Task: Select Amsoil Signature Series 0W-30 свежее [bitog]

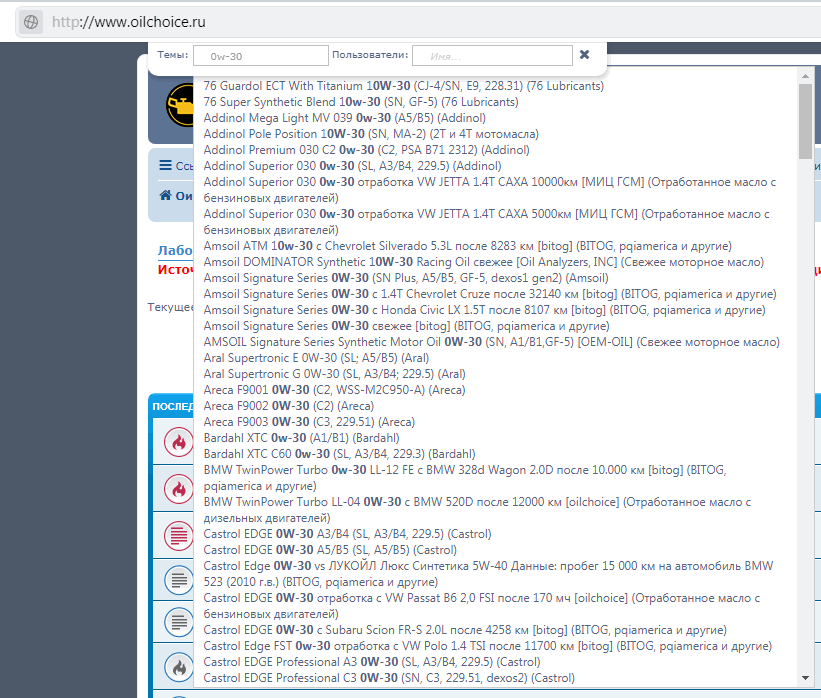Action: [x=406, y=326]
